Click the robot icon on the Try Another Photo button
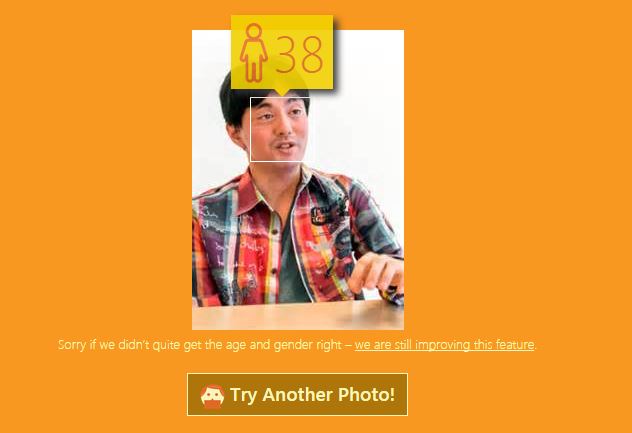This screenshot has height=433, width=632. point(212,396)
